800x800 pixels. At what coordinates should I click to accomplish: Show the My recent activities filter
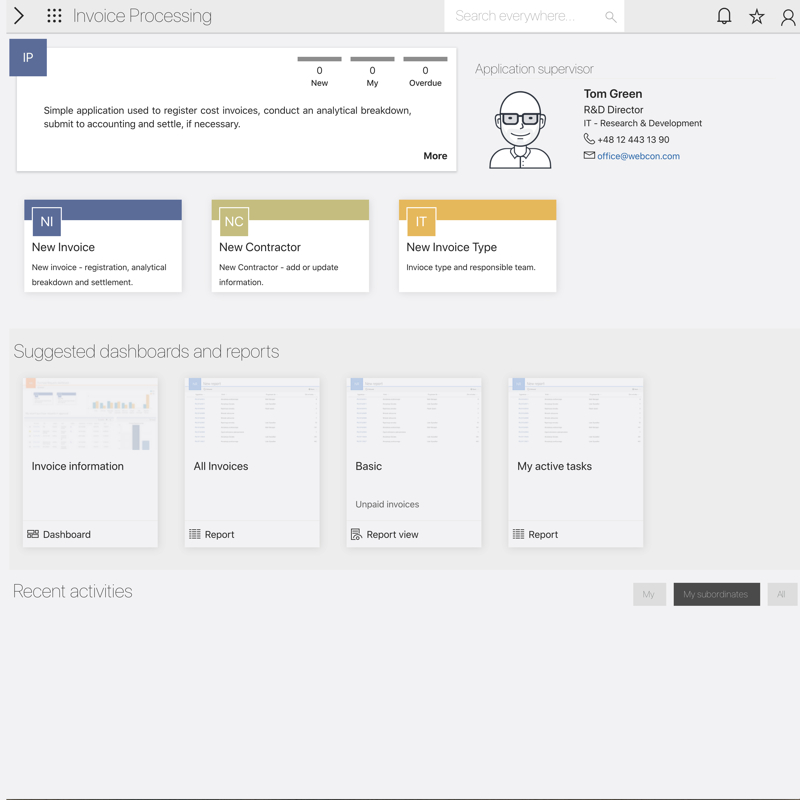(x=649, y=594)
